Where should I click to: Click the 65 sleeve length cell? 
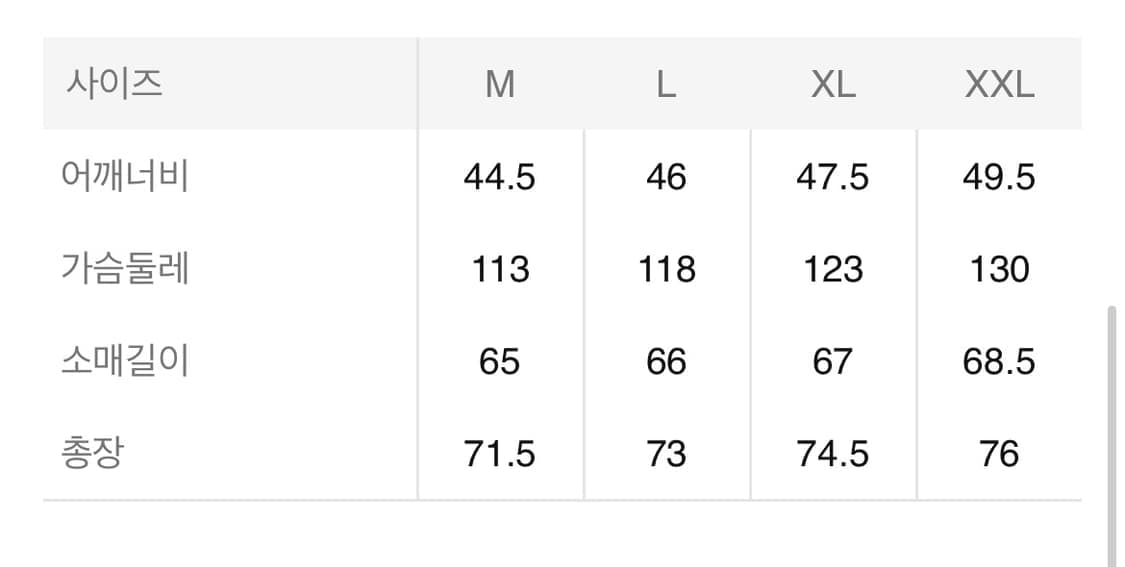[500, 362]
